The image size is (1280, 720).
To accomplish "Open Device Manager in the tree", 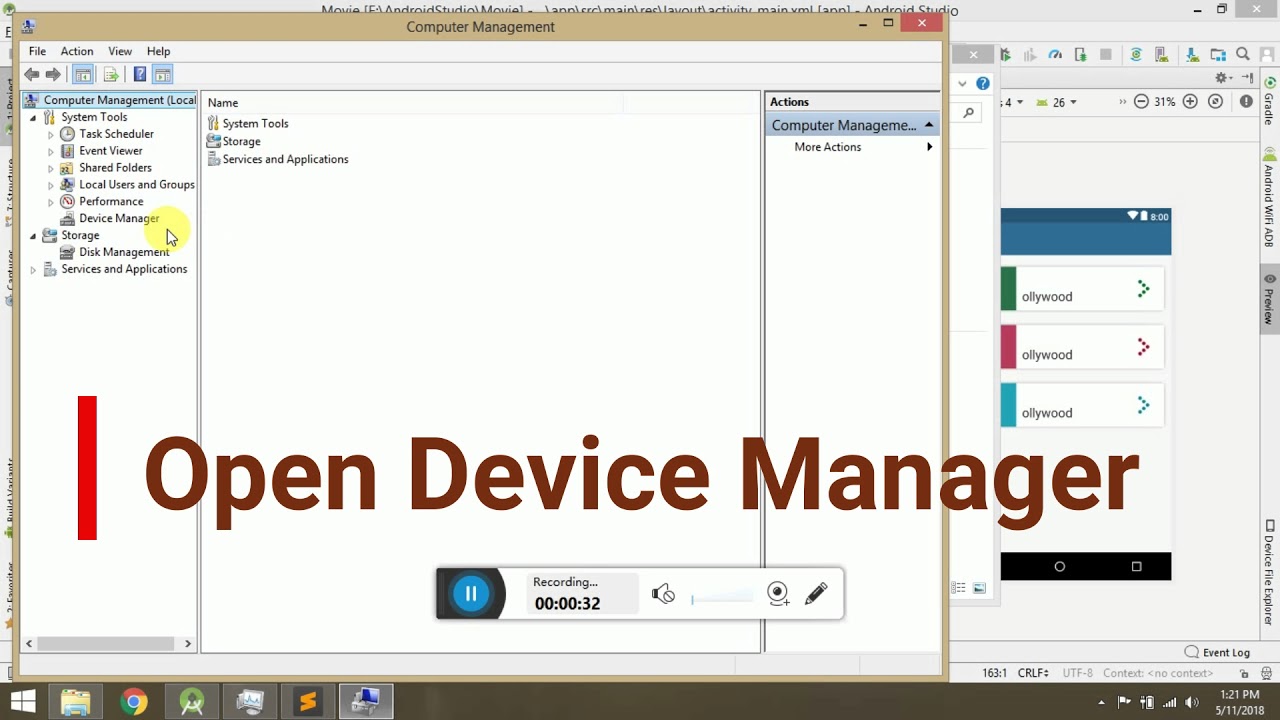I will point(118,218).
